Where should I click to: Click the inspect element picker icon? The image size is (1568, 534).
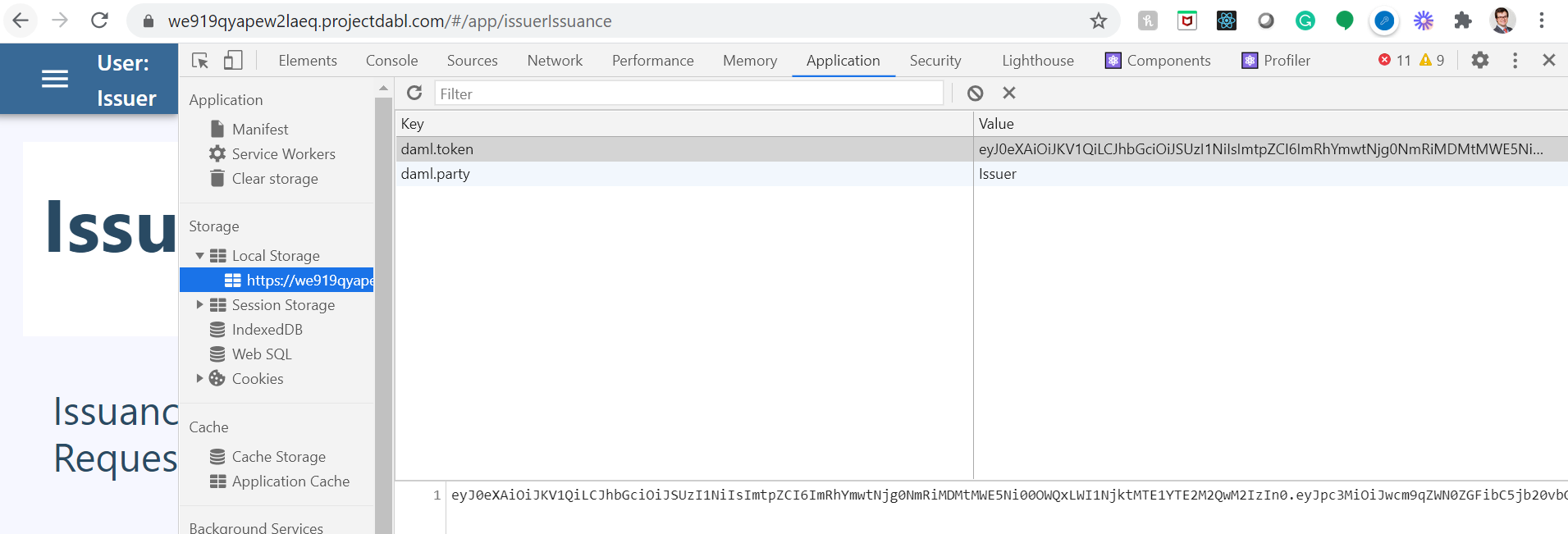tap(199, 61)
